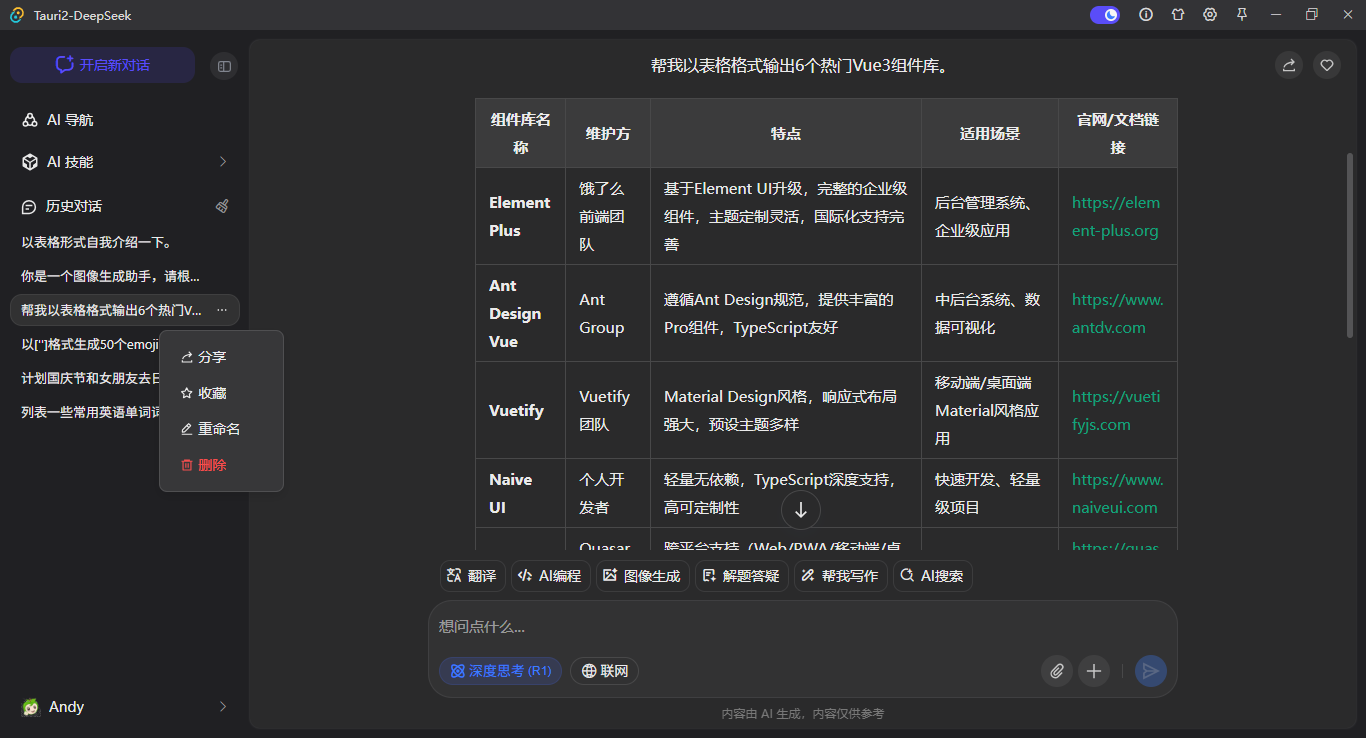
Task: Start a 开启新对话 new conversation
Action: (x=101, y=64)
